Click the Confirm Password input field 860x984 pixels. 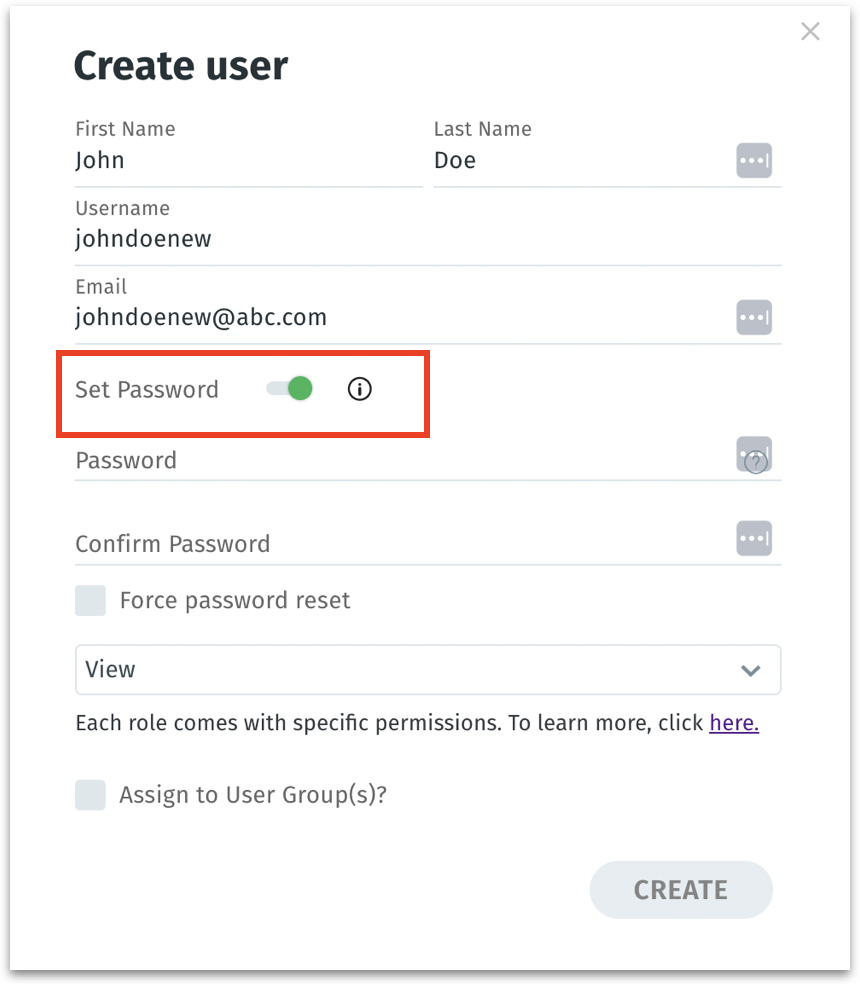[400, 544]
